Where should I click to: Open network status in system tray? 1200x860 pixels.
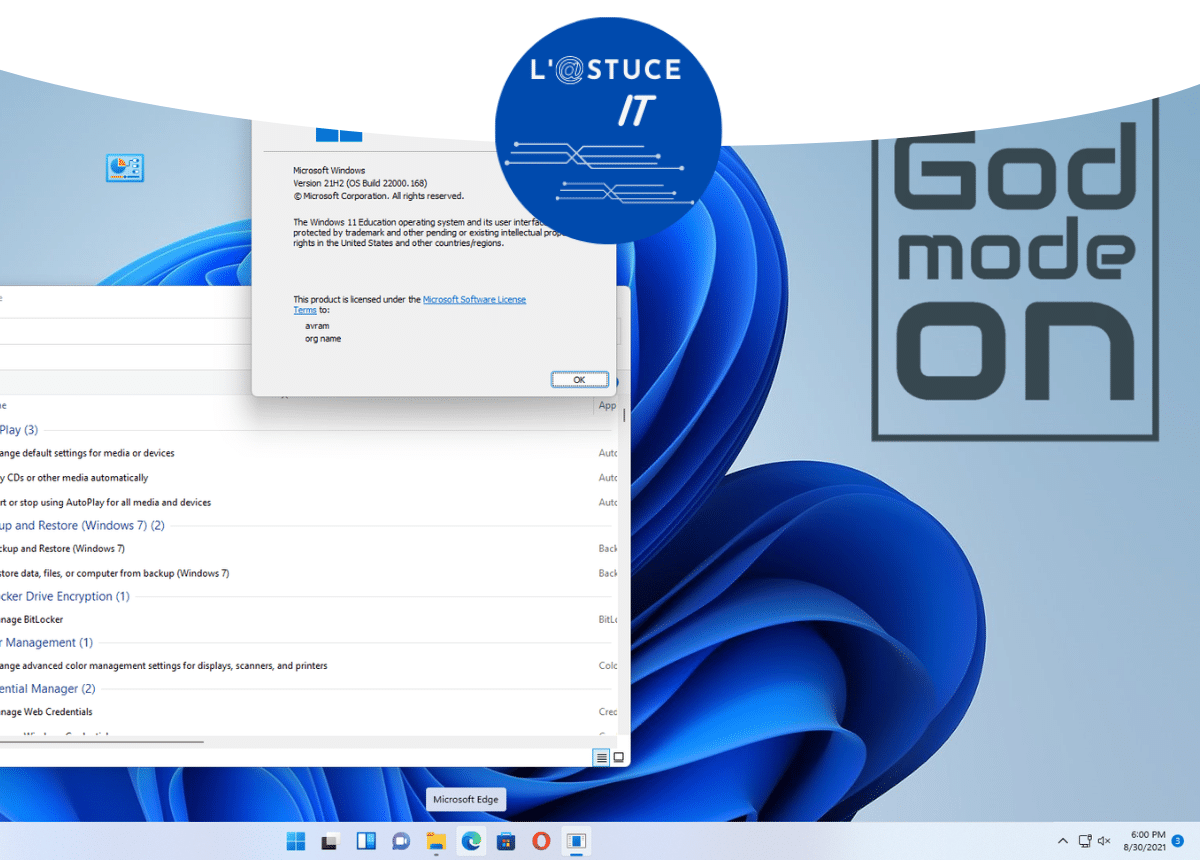(x=1085, y=841)
